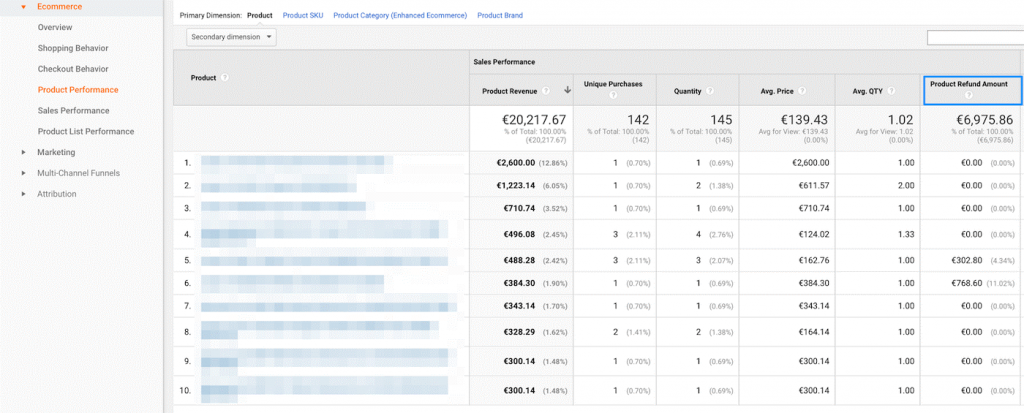The image size is (1024, 413).
Task: Collapse the Ecommerce sidebar section
Action: click(x=23, y=7)
